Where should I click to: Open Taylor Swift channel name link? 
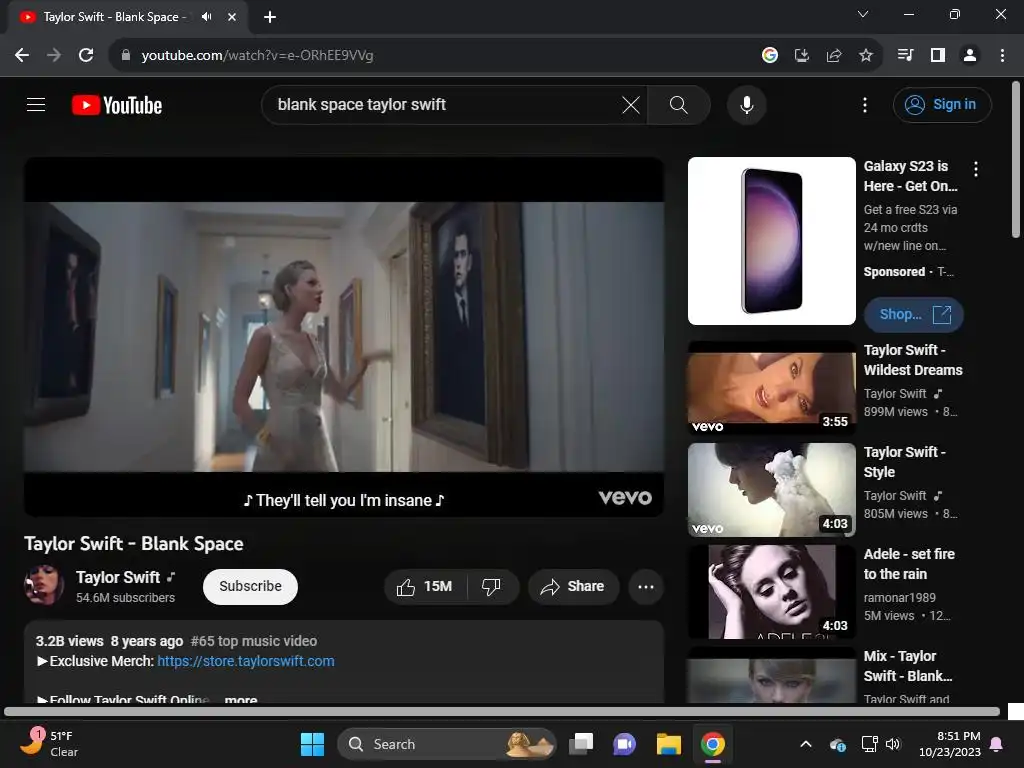point(118,577)
